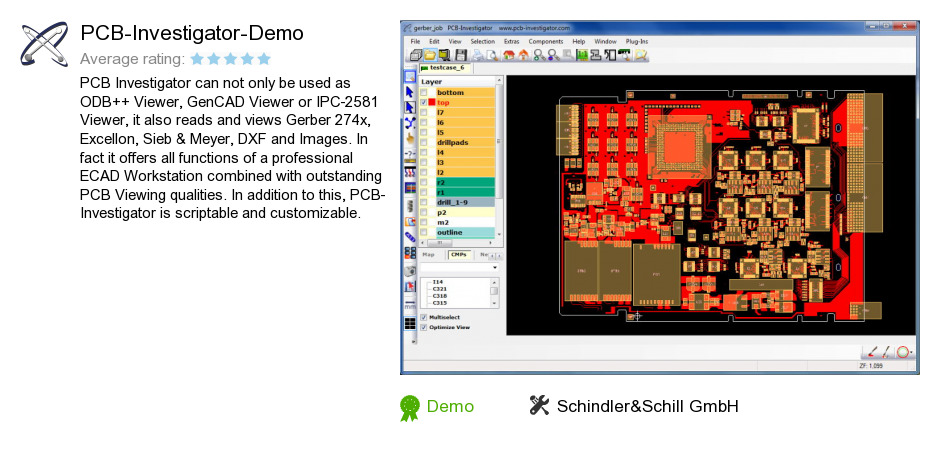Click the Schindler&Schill GmbH developer link
Image resolution: width=940 pixels, height=452 pixels.
647,406
